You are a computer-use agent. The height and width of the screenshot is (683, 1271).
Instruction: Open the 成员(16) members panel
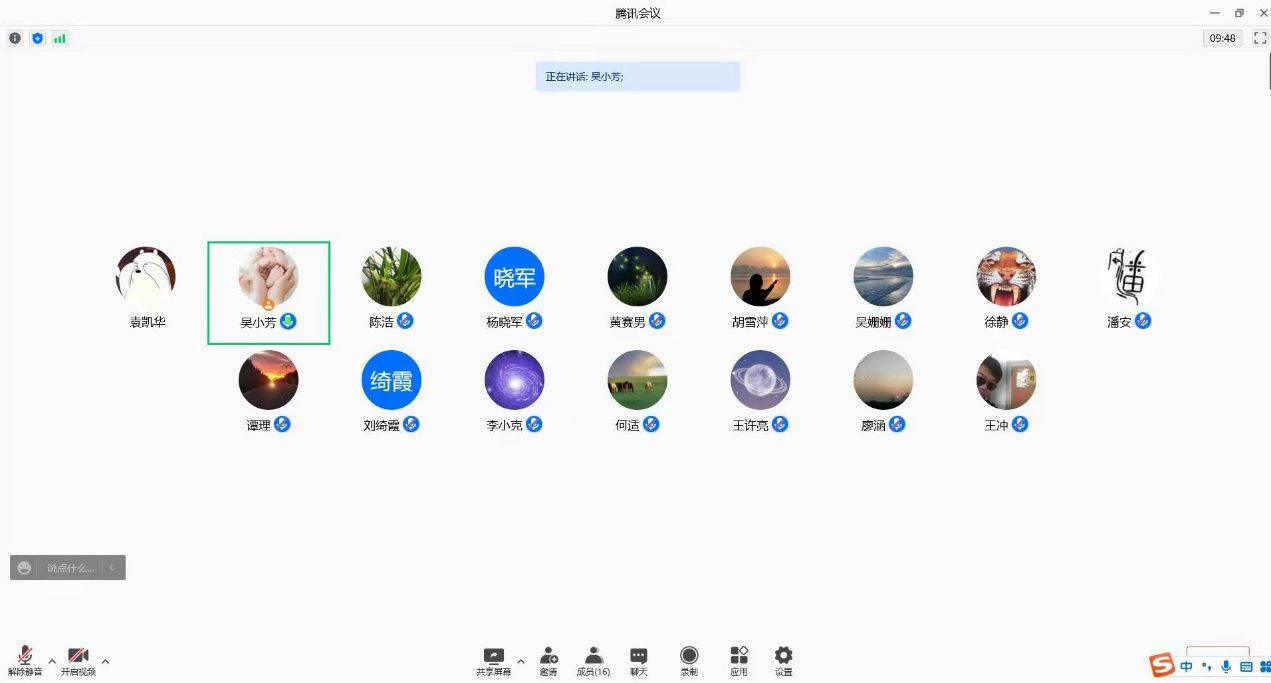tap(593, 658)
